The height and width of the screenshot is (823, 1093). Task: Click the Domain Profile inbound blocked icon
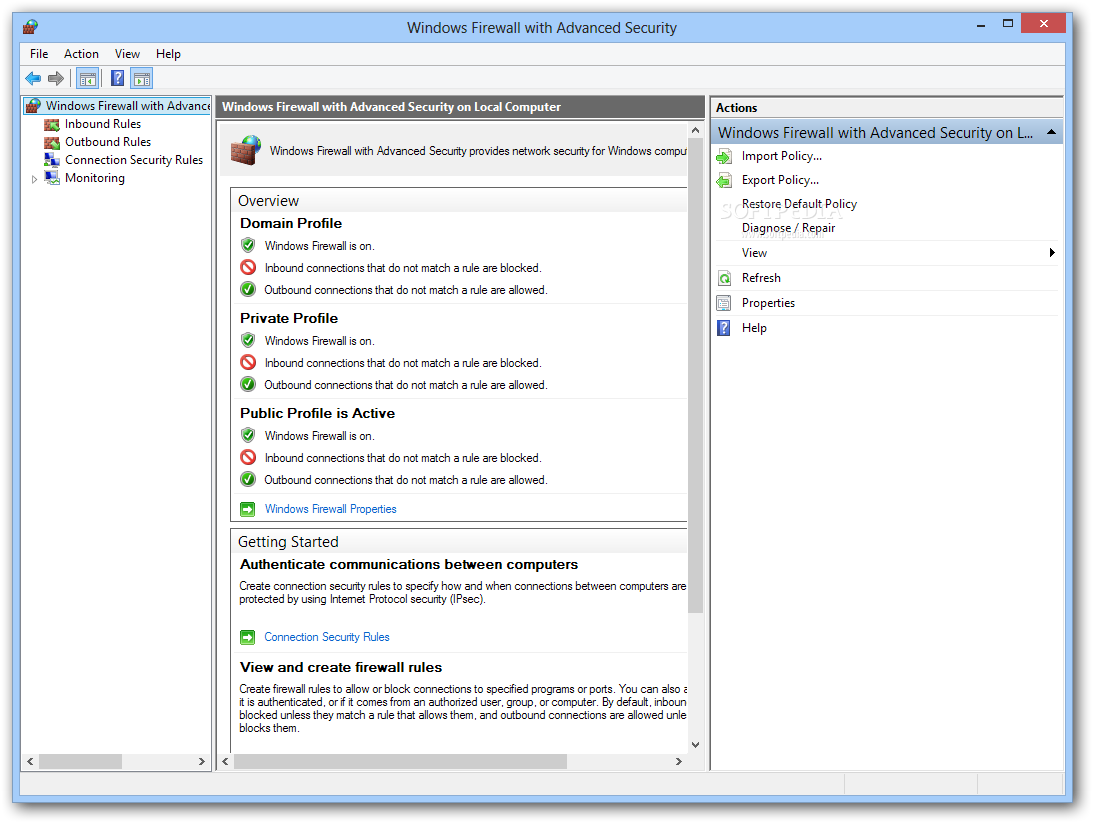point(248,267)
